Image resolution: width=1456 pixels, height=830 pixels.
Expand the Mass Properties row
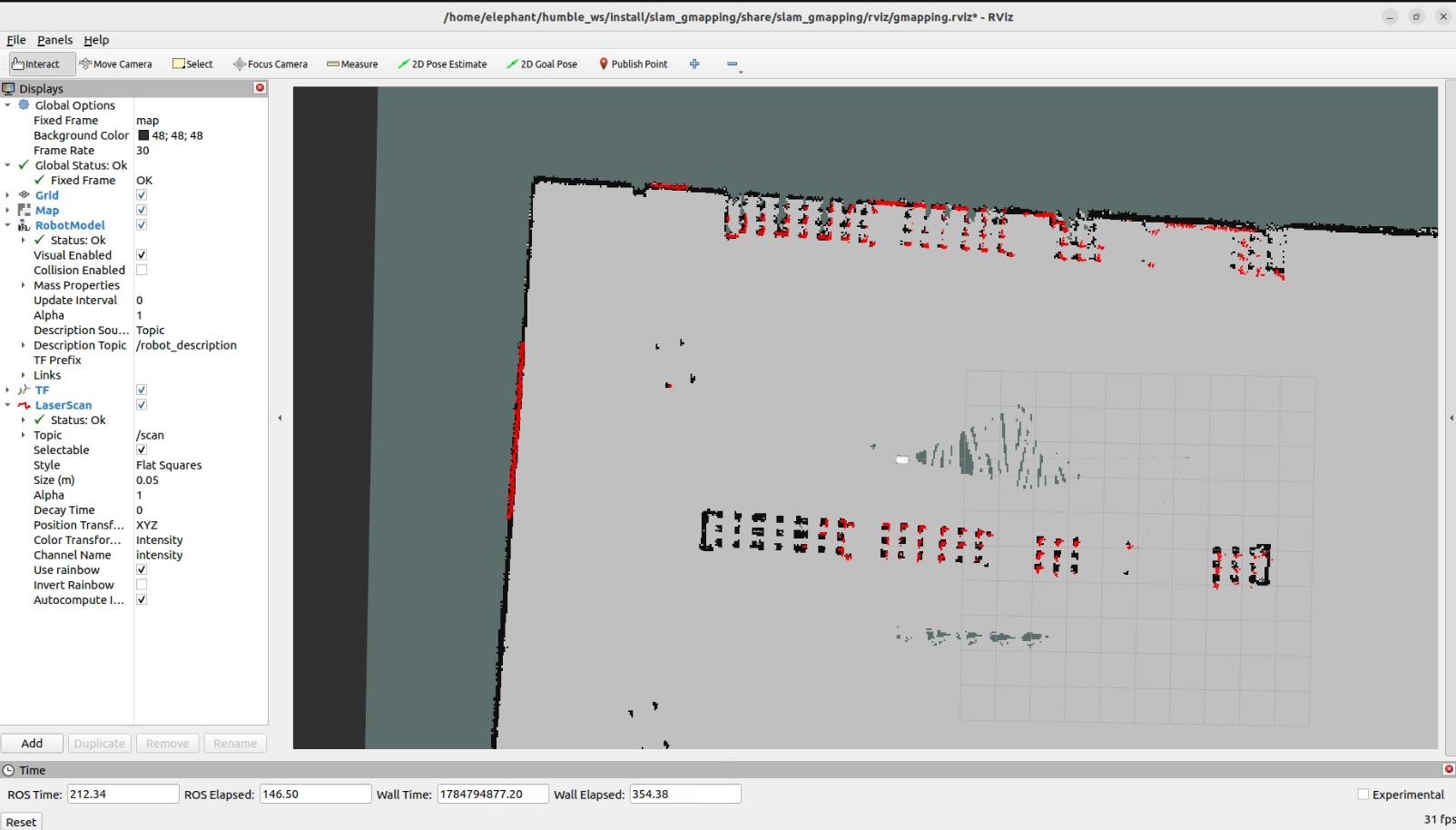point(24,285)
